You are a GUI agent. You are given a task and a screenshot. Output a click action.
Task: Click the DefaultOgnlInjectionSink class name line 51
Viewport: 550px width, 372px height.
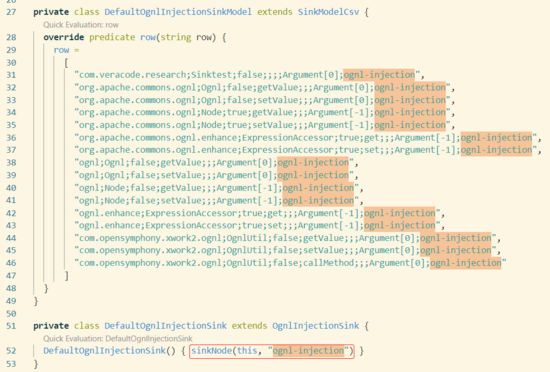point(165,326)
